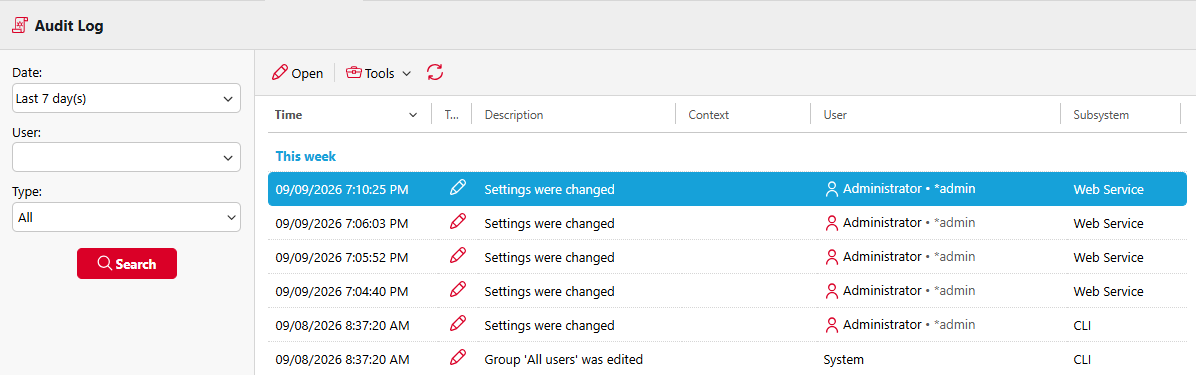
Task: Open the Tools toolbox menu
Action: click(x=378, y=73)
